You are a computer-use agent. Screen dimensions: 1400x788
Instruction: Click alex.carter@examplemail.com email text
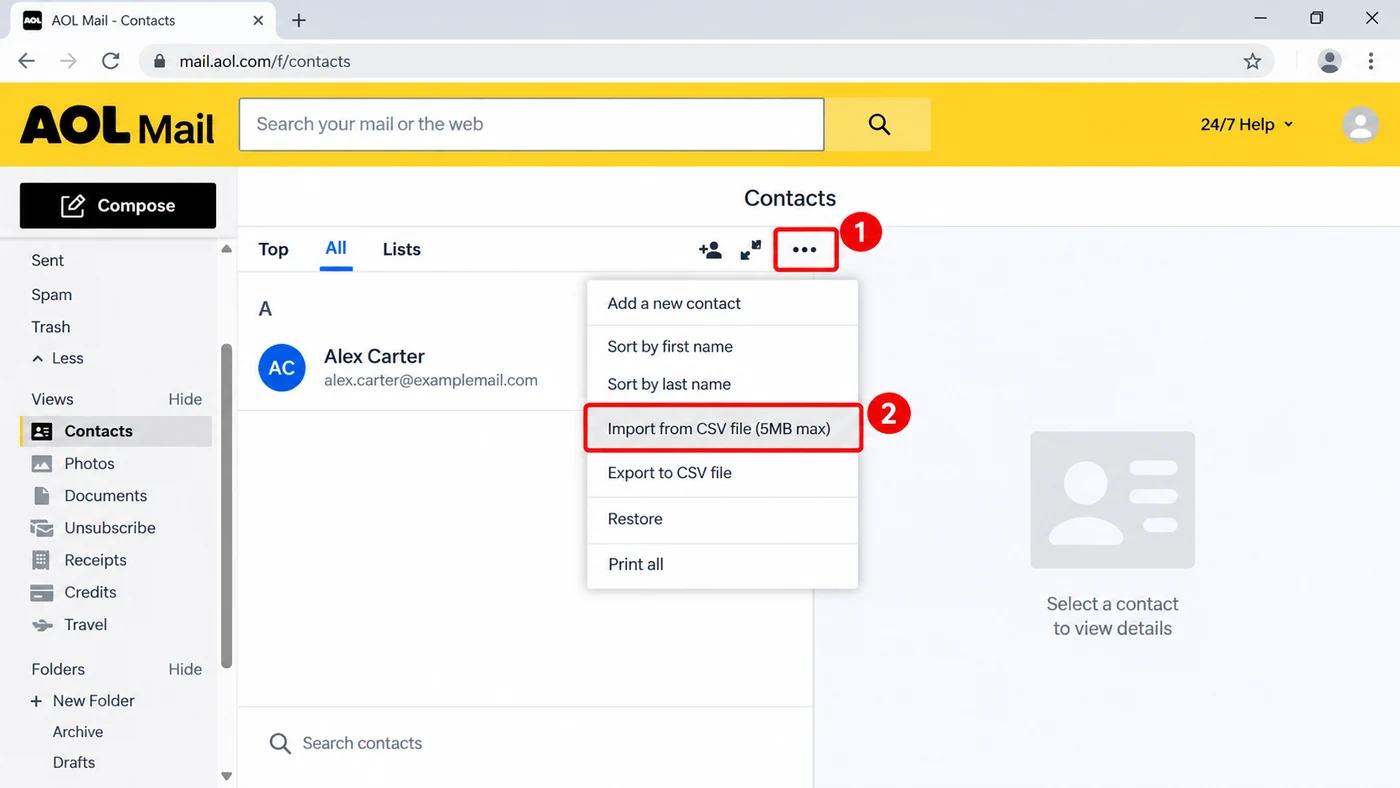(x=431, y=380)
